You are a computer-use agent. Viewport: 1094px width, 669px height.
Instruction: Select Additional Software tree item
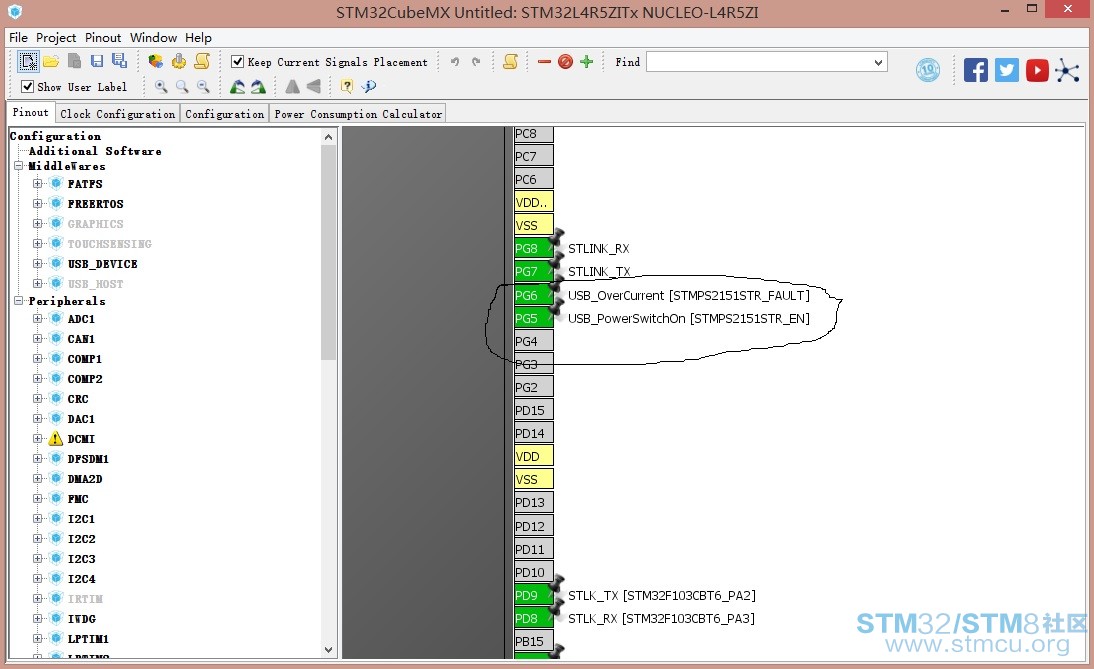point(95,151)
